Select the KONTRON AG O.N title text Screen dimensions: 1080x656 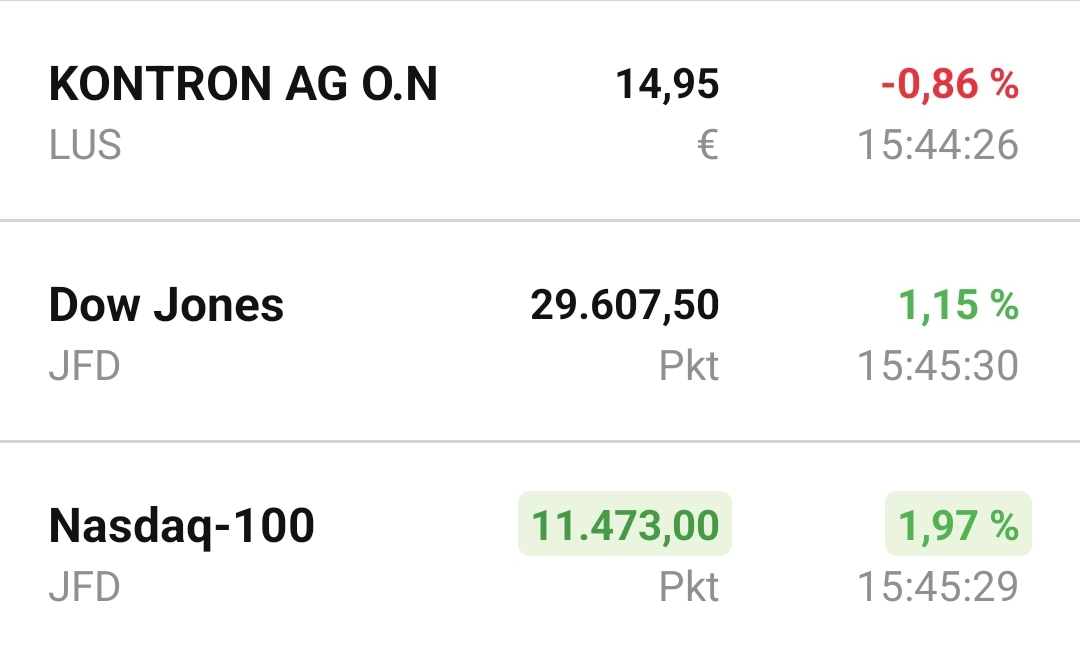pos(243,84)
